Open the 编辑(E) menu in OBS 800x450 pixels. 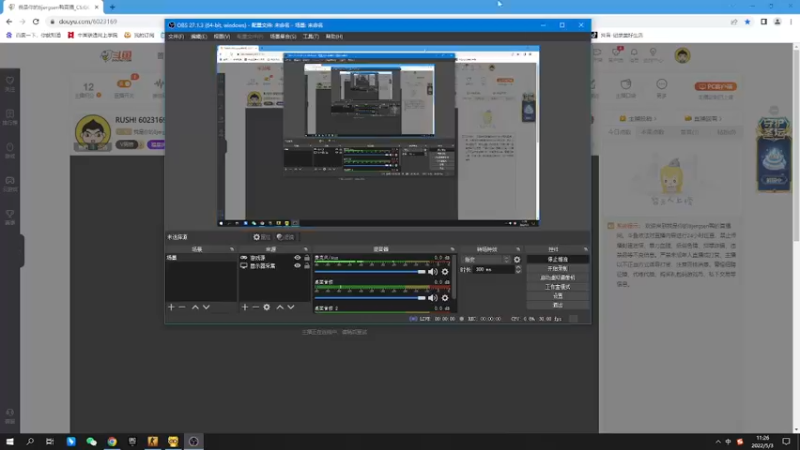pos(198,37)
